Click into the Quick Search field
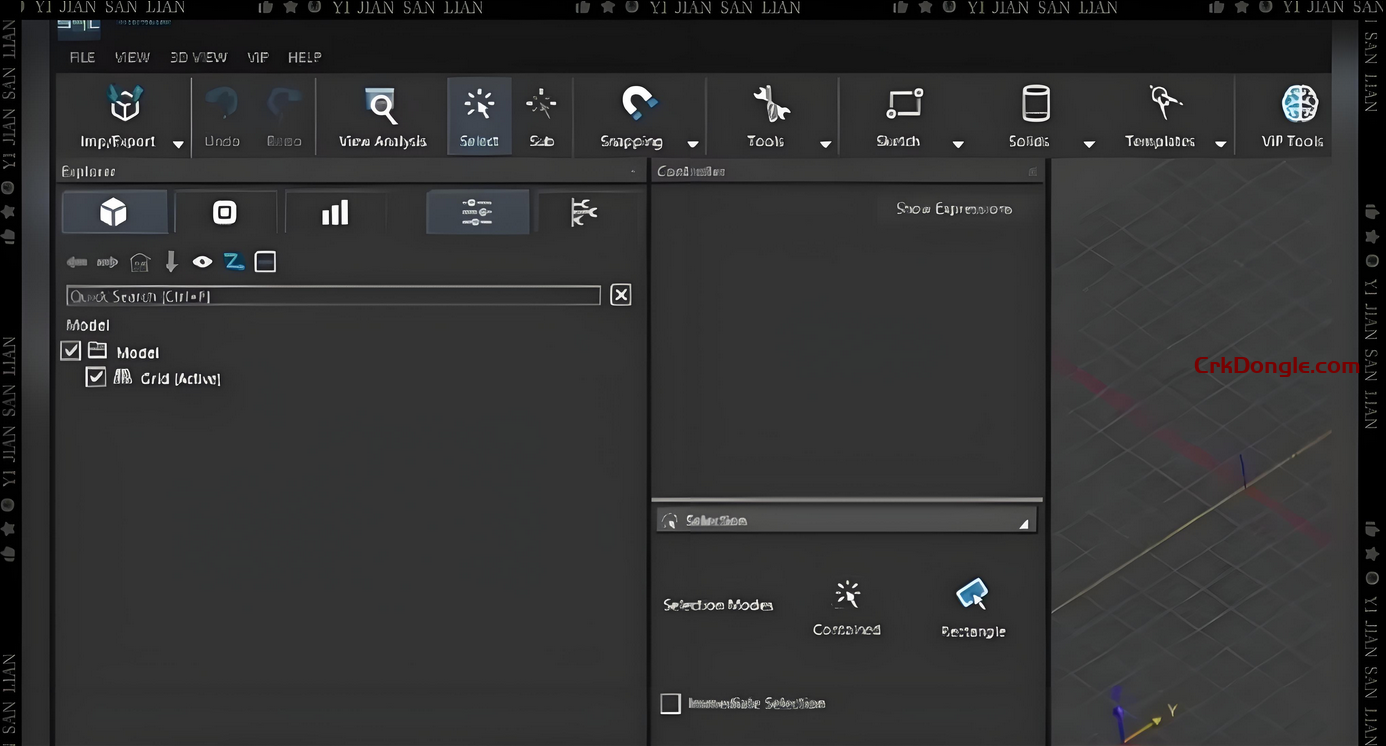This screenshot has width=1386, height=746. (x=332, y=296)
